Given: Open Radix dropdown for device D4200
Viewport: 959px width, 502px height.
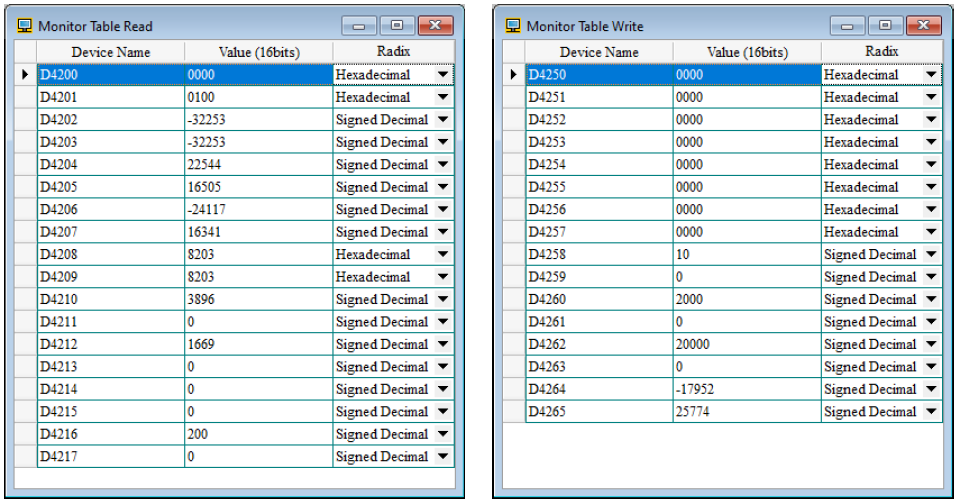Looking at the screenshot, I should (x=443, y=75).
